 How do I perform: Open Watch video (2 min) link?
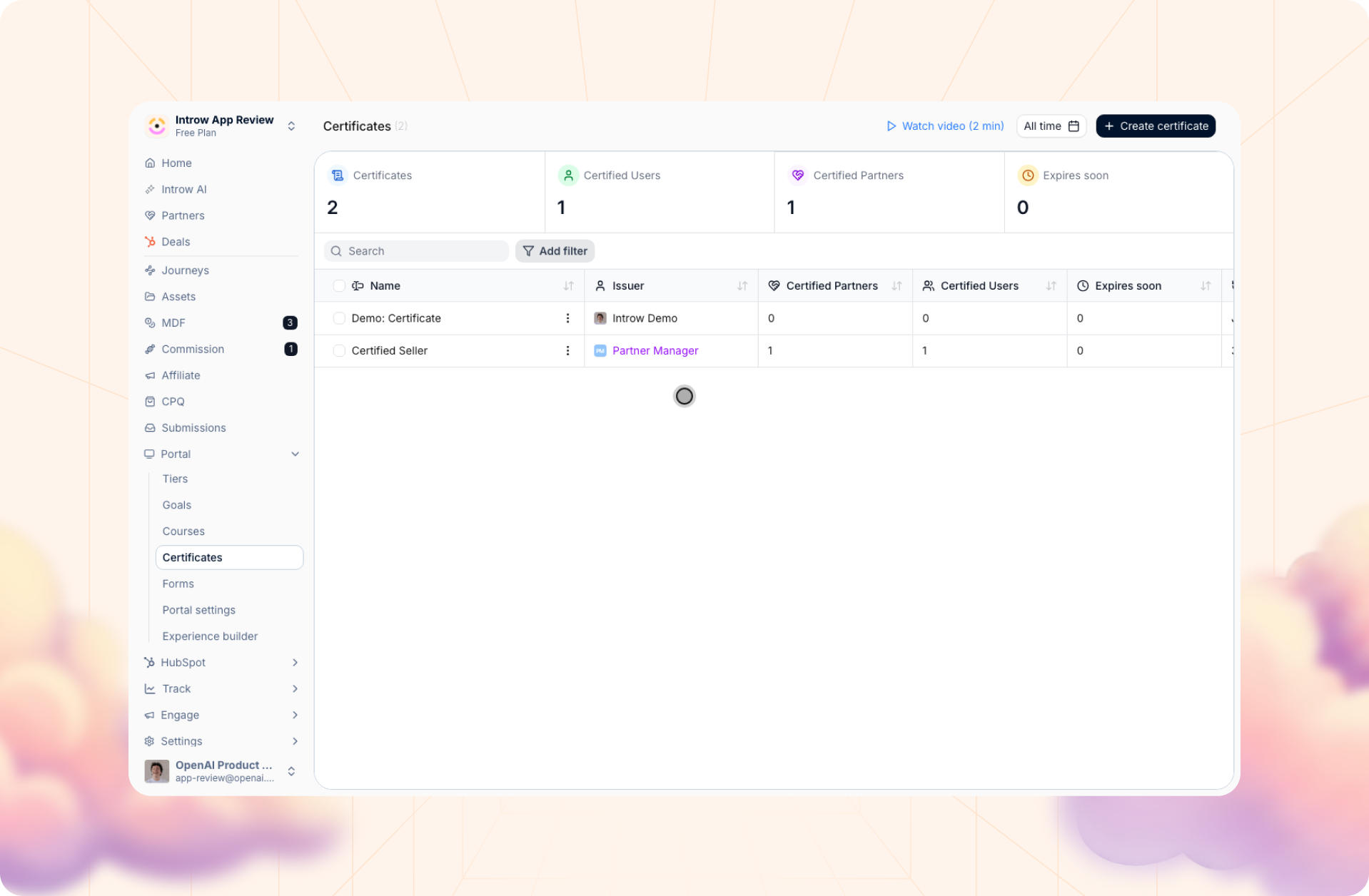coord(945,126)
